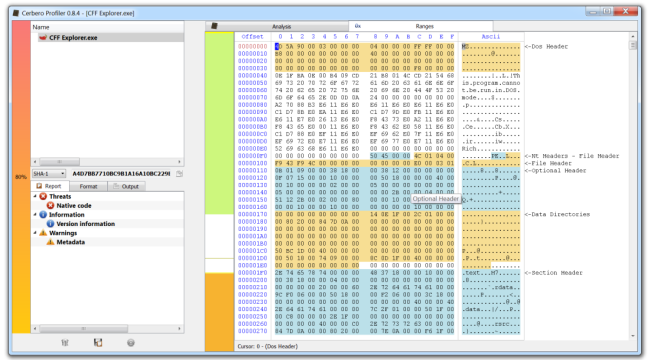The width and height of the screenshot is (650, 360).
Task: Click offset 00000040 row label
Action: (252, 76)
